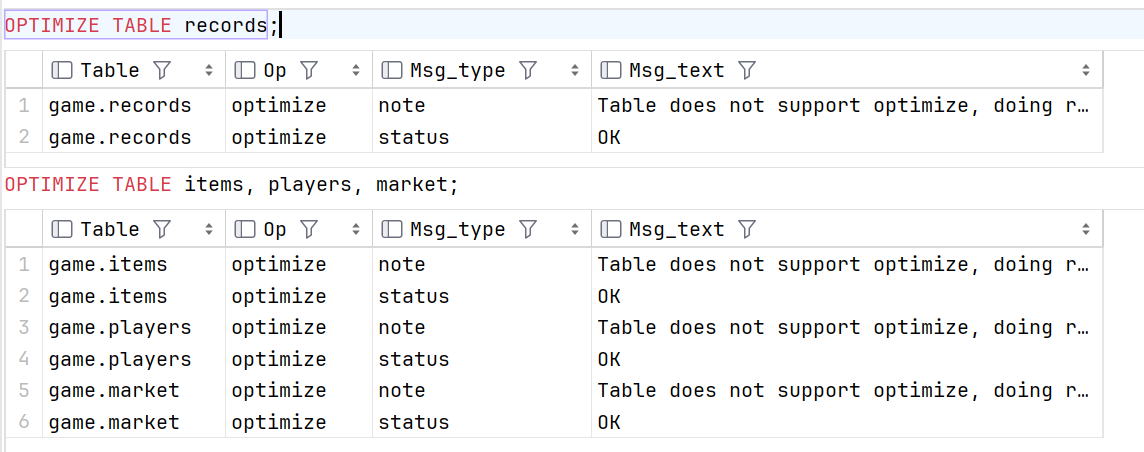Click the game.players note Msg_text cell

click(846, 327)
